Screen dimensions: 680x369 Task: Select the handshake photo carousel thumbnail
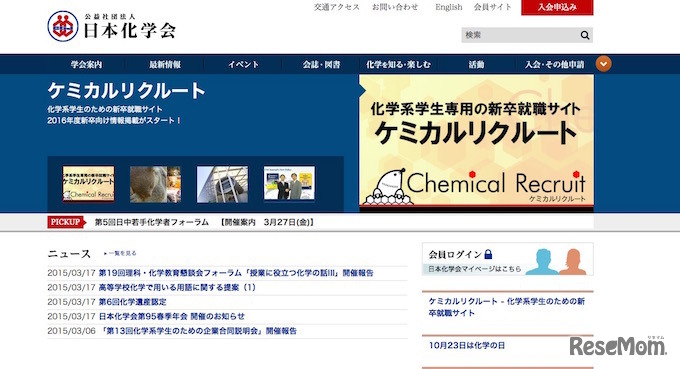click(x=289, y=184)
